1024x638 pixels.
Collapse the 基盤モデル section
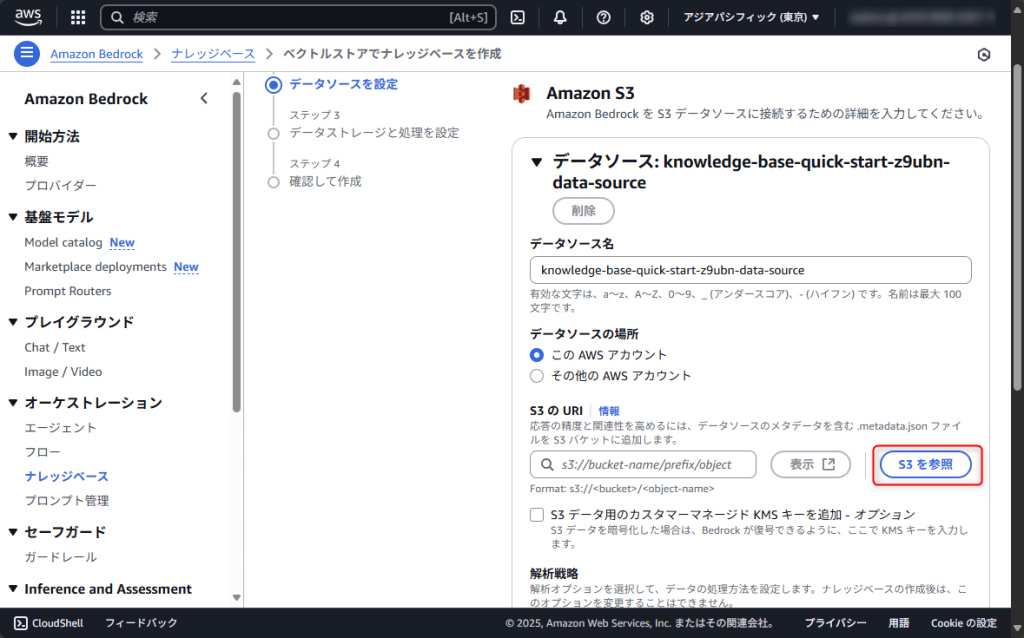pos(12,217)
